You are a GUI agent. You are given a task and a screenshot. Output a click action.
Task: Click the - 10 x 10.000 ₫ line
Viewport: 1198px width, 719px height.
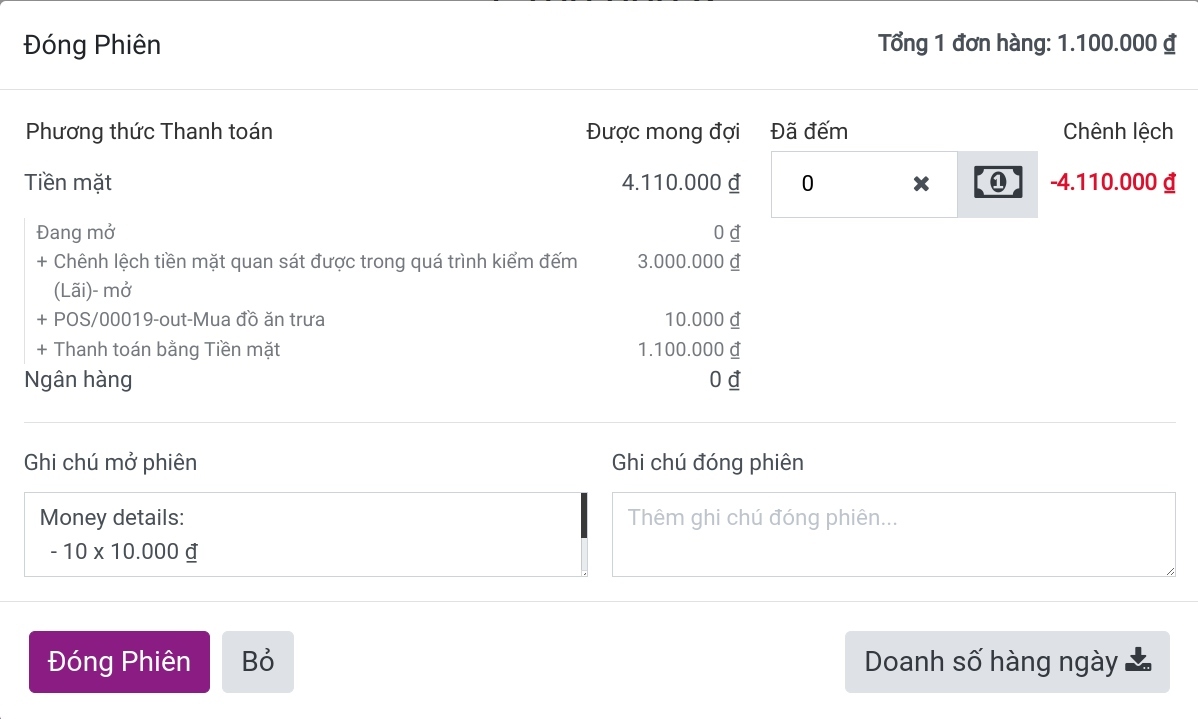124,552
